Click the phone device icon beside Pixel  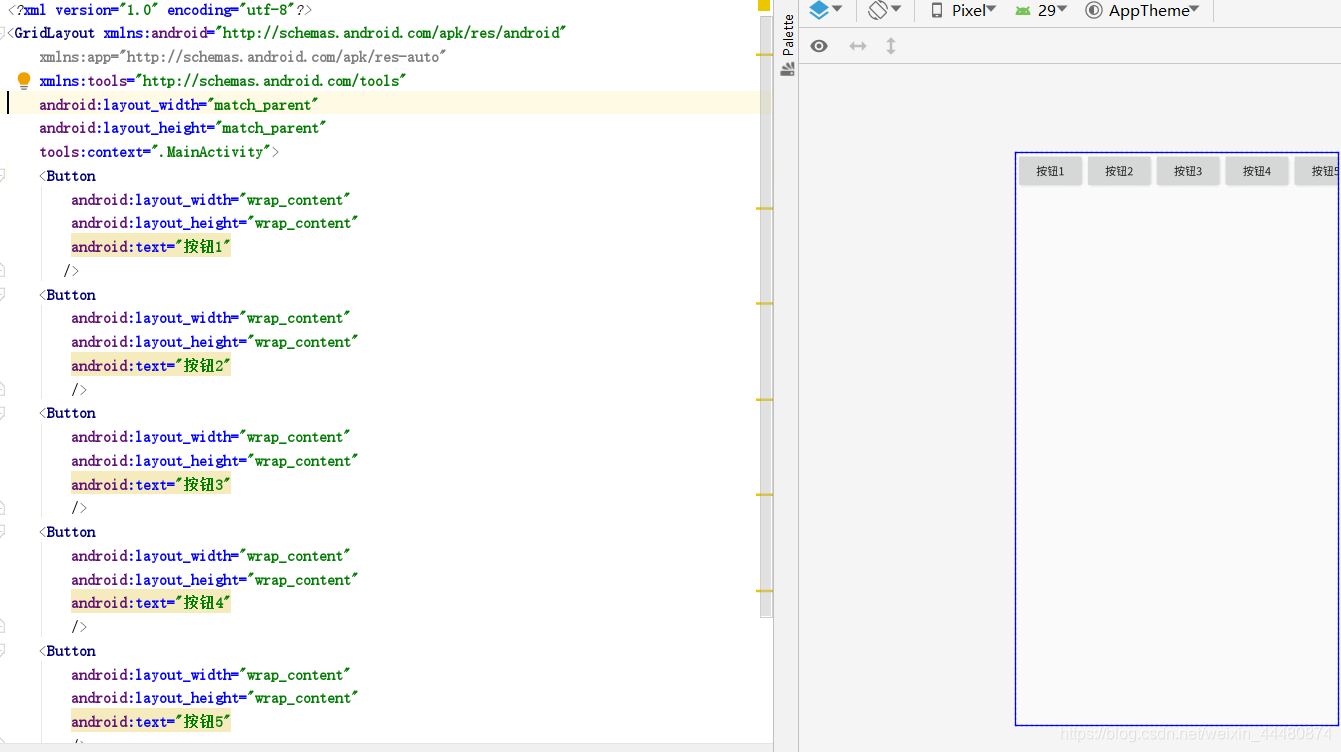pyautogui.click(x=937, y=10)
